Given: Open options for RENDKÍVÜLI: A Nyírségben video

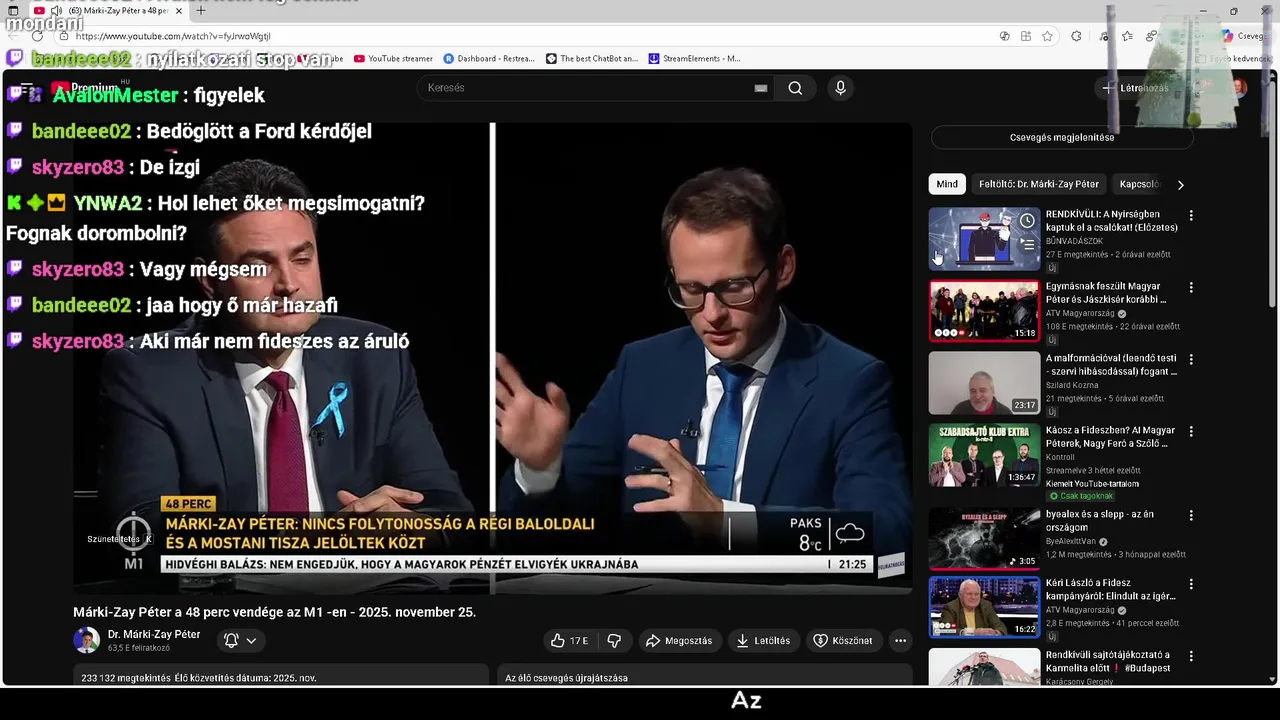Looking at the screenshot, I should click(x=1190, y=215).
